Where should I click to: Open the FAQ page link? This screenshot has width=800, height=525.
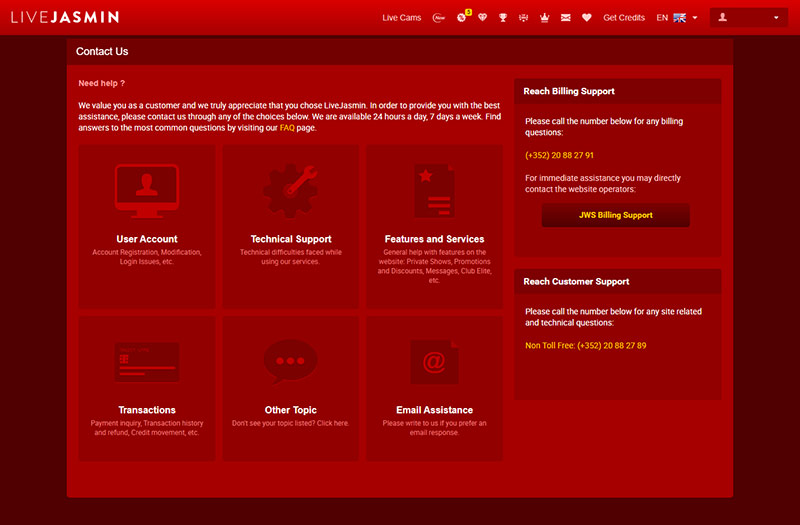(287, 128)
